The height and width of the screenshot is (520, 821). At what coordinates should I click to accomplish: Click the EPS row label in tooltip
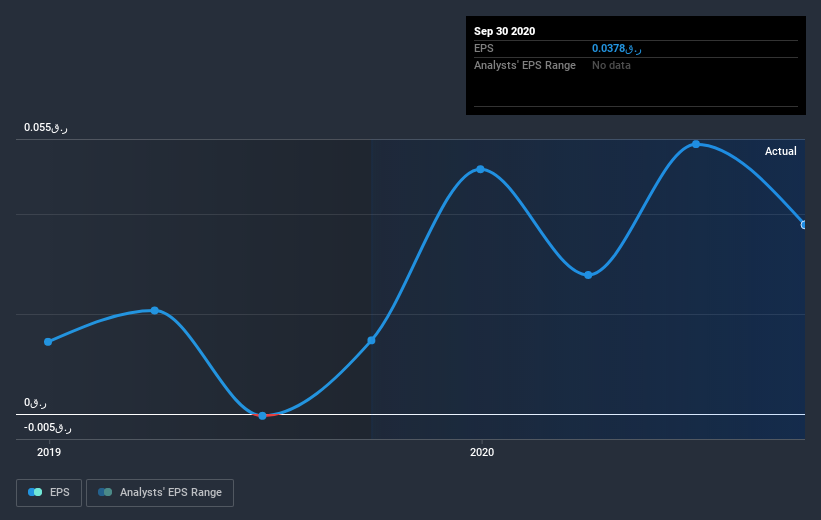point(484,48)
